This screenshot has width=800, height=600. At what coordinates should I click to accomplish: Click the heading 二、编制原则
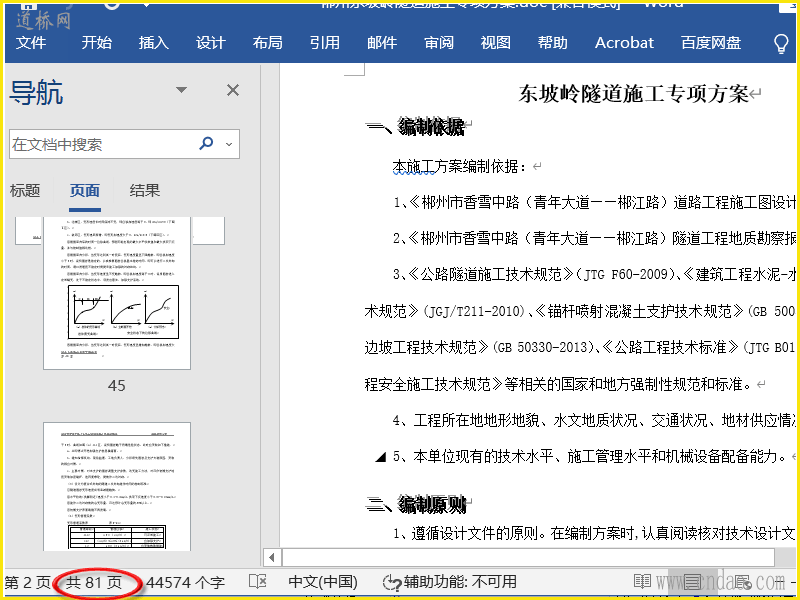pyautogui.click(x=416, y=505)
